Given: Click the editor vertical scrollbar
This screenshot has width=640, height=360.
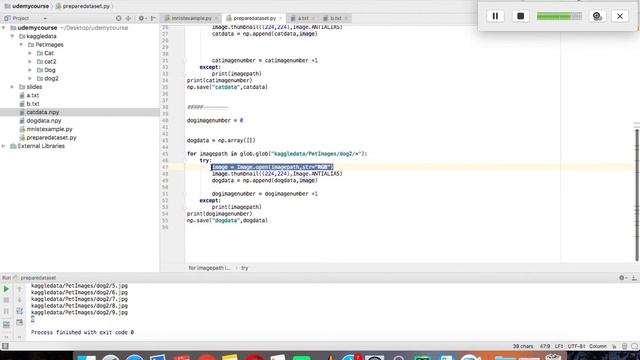Looking at the screenshot, I should click(x=637, y=195).
